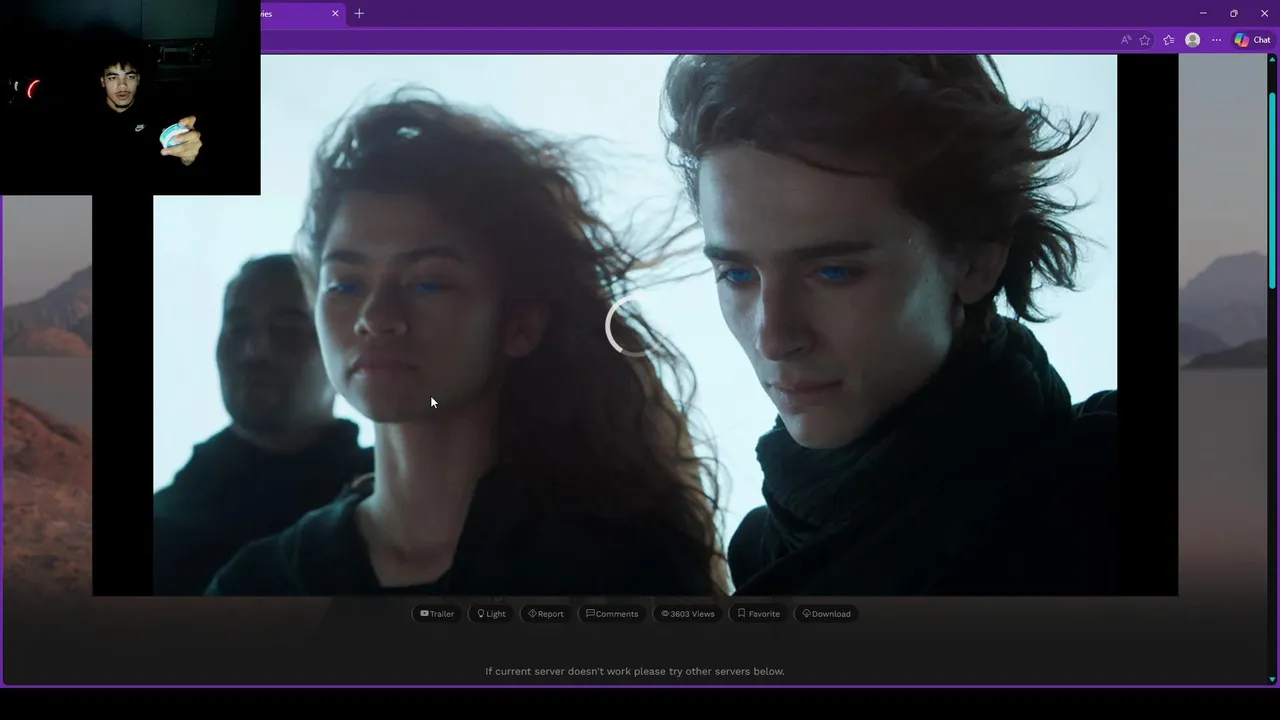The image size is (1280, 720).
Task: Click the speech bubble icon on Comments
Action: [x=590, y=614]
